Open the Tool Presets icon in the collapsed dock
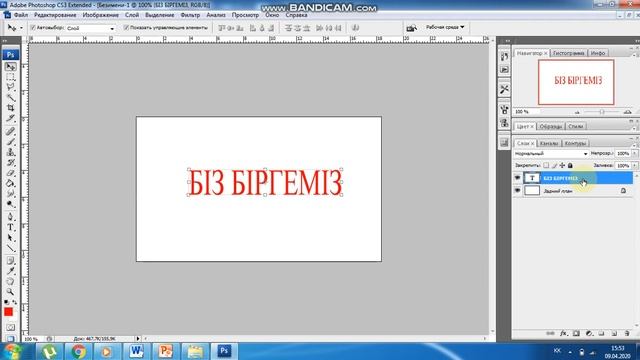This screenshot has width=640, height=360. 504,89
